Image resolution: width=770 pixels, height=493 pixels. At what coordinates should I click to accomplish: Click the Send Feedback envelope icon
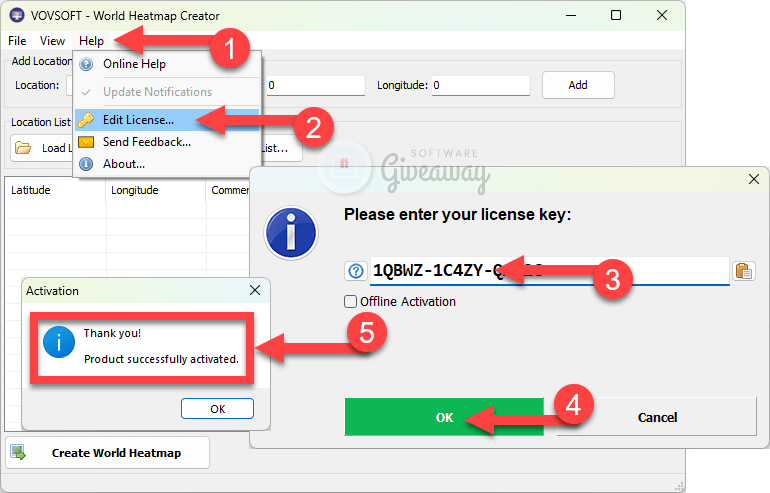click(x=86, y=142)
